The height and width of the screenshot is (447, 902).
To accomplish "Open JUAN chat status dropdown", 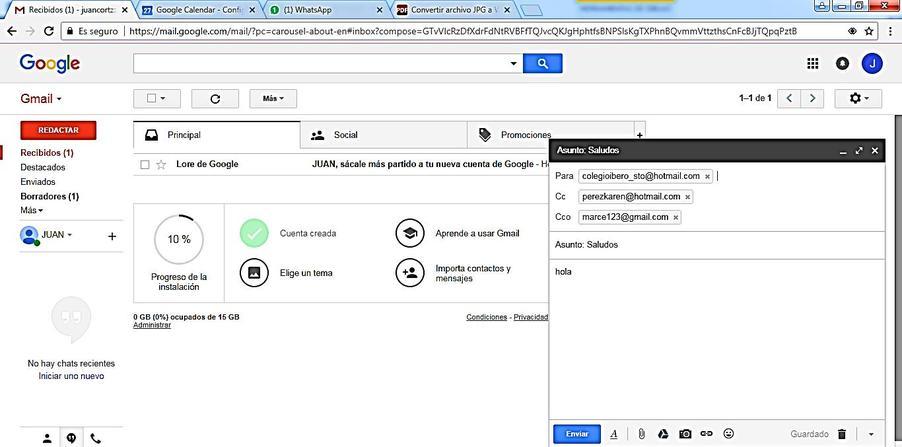I will (56, 235).
